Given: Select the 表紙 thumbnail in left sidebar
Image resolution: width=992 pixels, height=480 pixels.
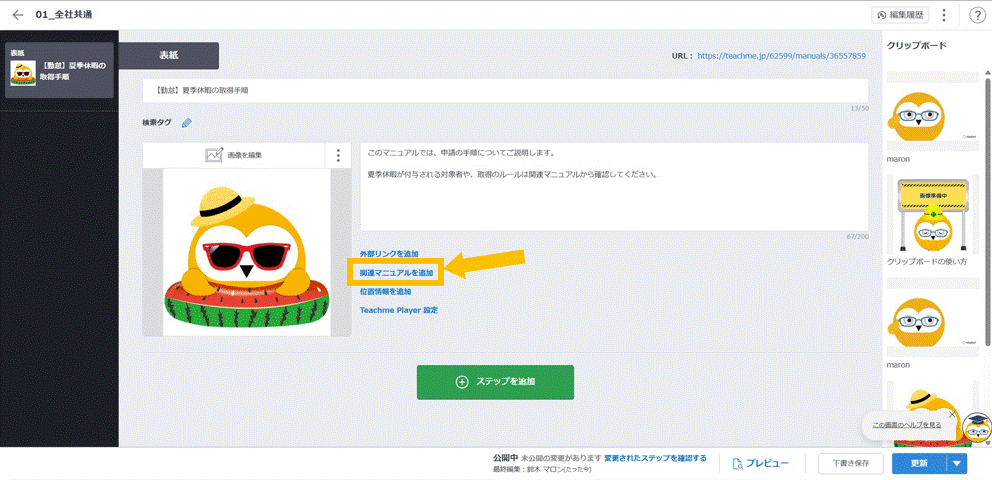Looking at the screenshot, I should pyautogui.click(x=59, y=70).
